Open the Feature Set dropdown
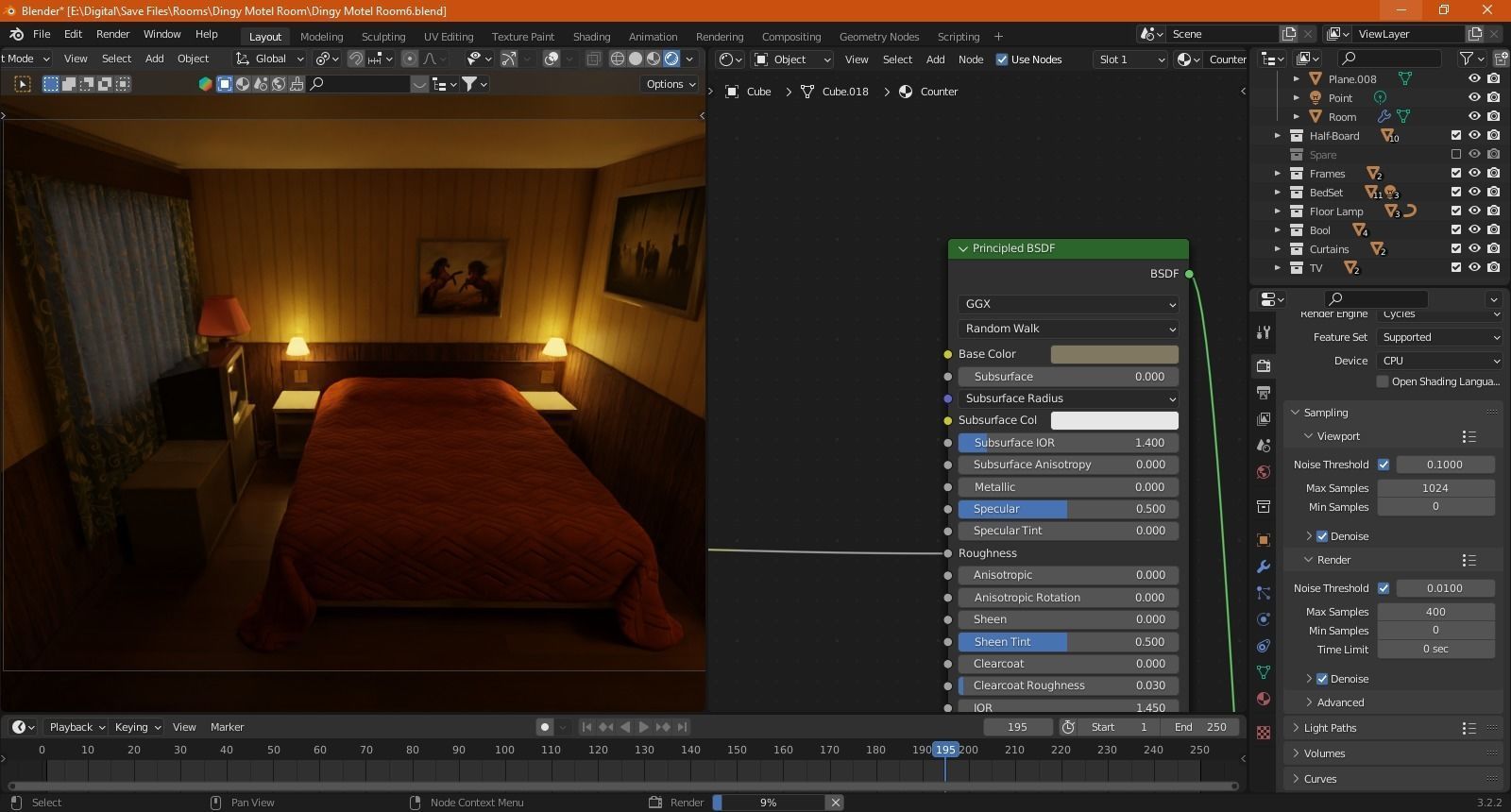Screen dimensions: 1511x812 (x=1439, y=337)
